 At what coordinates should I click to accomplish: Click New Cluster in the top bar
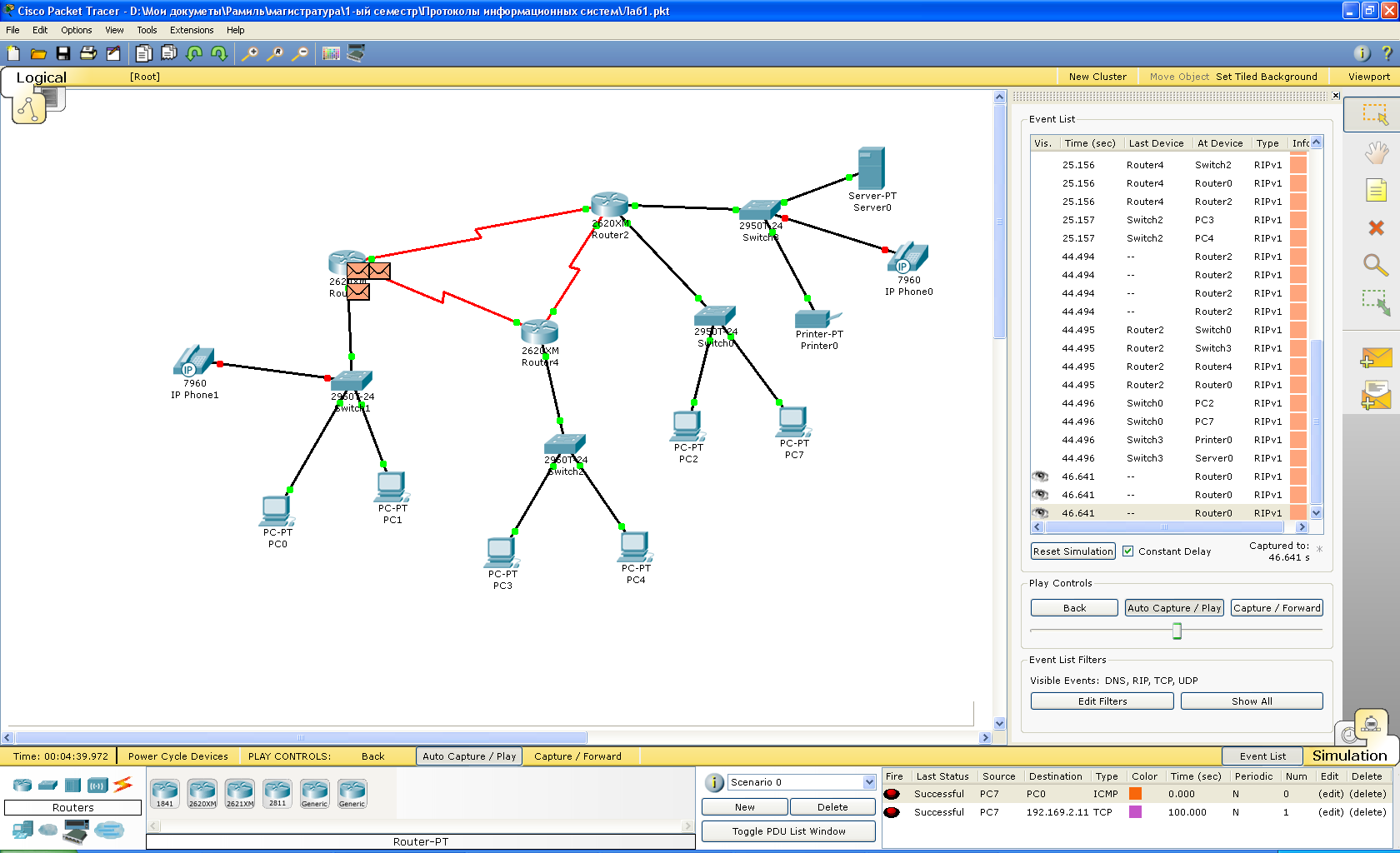pyautogui.click(x=1097, y=77)
